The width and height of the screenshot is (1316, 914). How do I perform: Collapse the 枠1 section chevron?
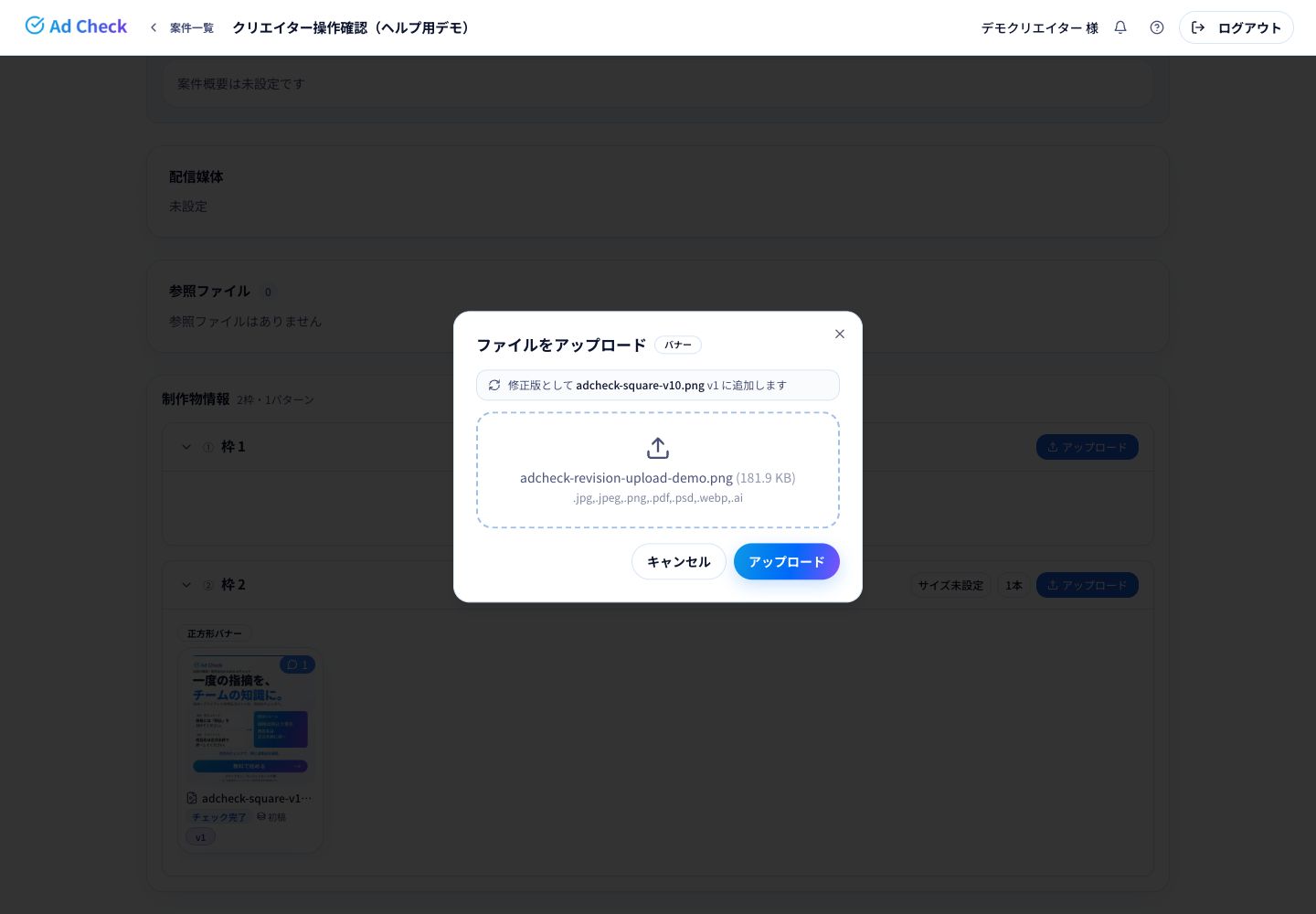tap(186, 447)
